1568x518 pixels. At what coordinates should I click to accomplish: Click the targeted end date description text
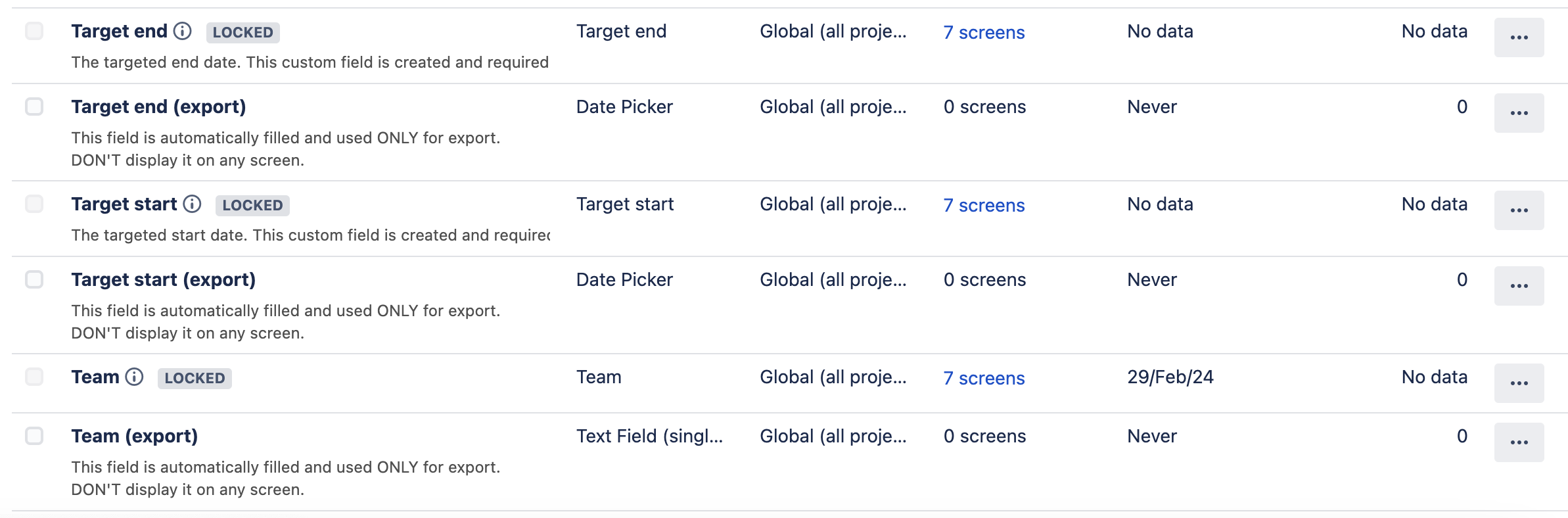click(310, 62)
